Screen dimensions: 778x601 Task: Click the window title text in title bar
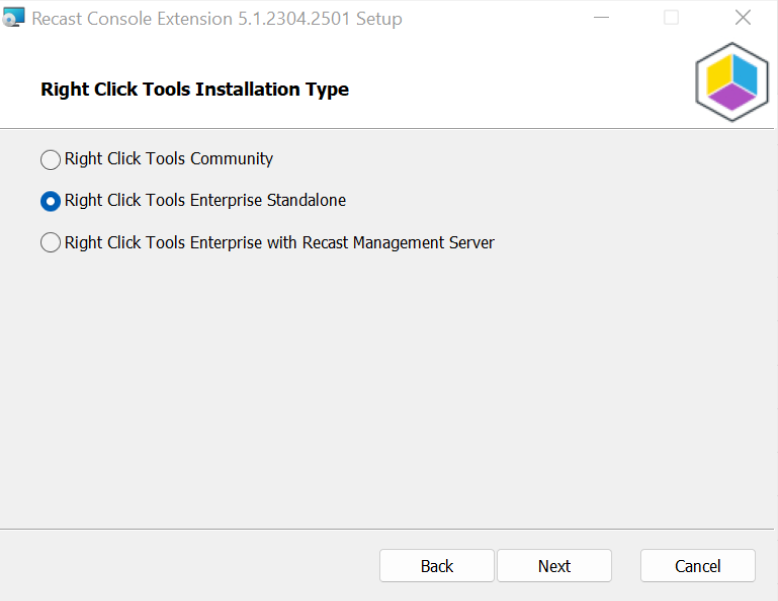[217, 18]
